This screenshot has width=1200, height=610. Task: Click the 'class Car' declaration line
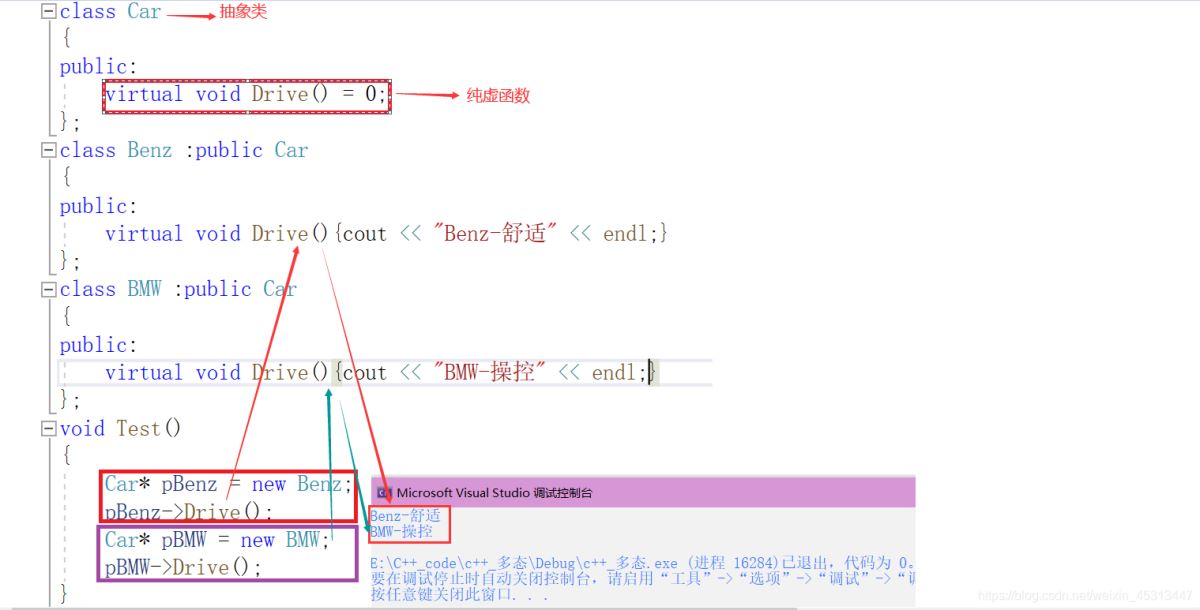[110, 12]
